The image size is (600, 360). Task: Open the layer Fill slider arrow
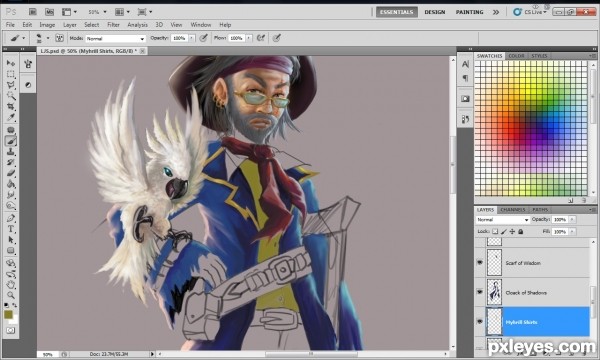pos(572,231)
